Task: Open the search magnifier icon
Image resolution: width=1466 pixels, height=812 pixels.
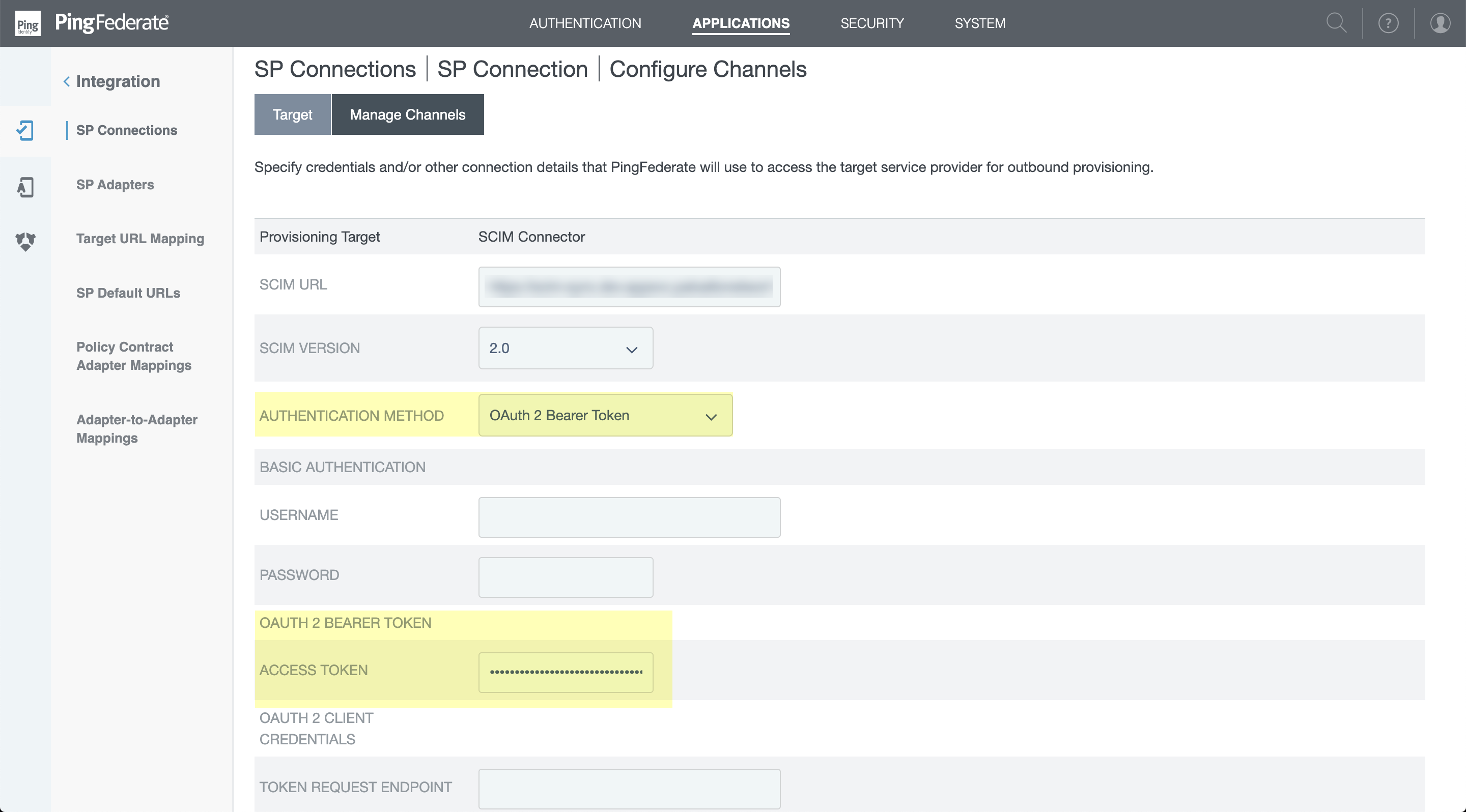Action: pyautogui.click(x=1336, y=23)
